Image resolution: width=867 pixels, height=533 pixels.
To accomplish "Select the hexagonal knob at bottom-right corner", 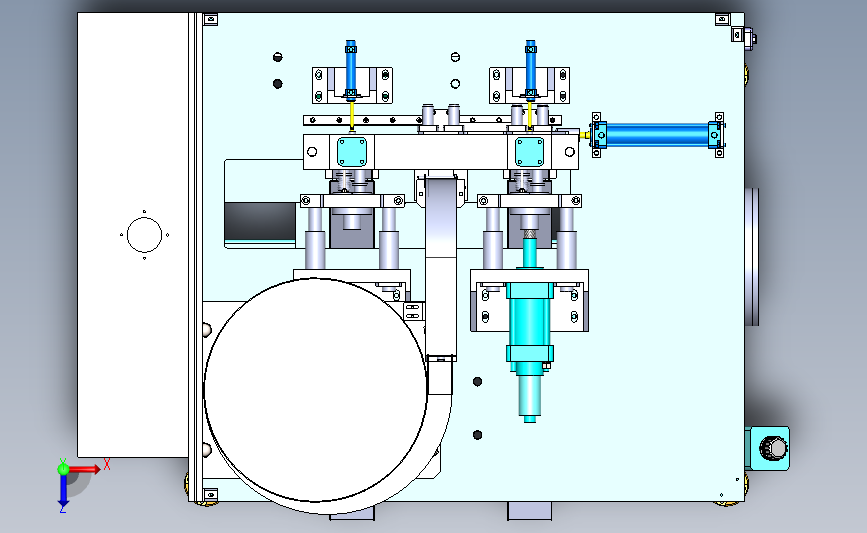I will pos(773,448).
